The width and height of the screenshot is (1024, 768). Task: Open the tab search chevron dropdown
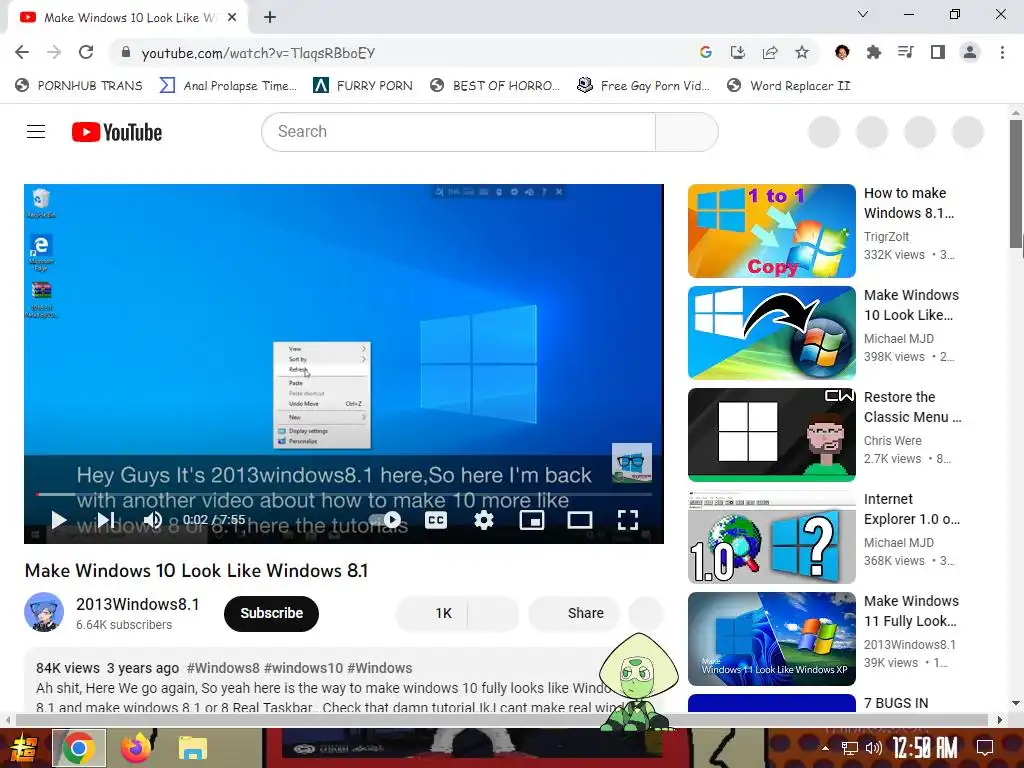pos(863,14)
